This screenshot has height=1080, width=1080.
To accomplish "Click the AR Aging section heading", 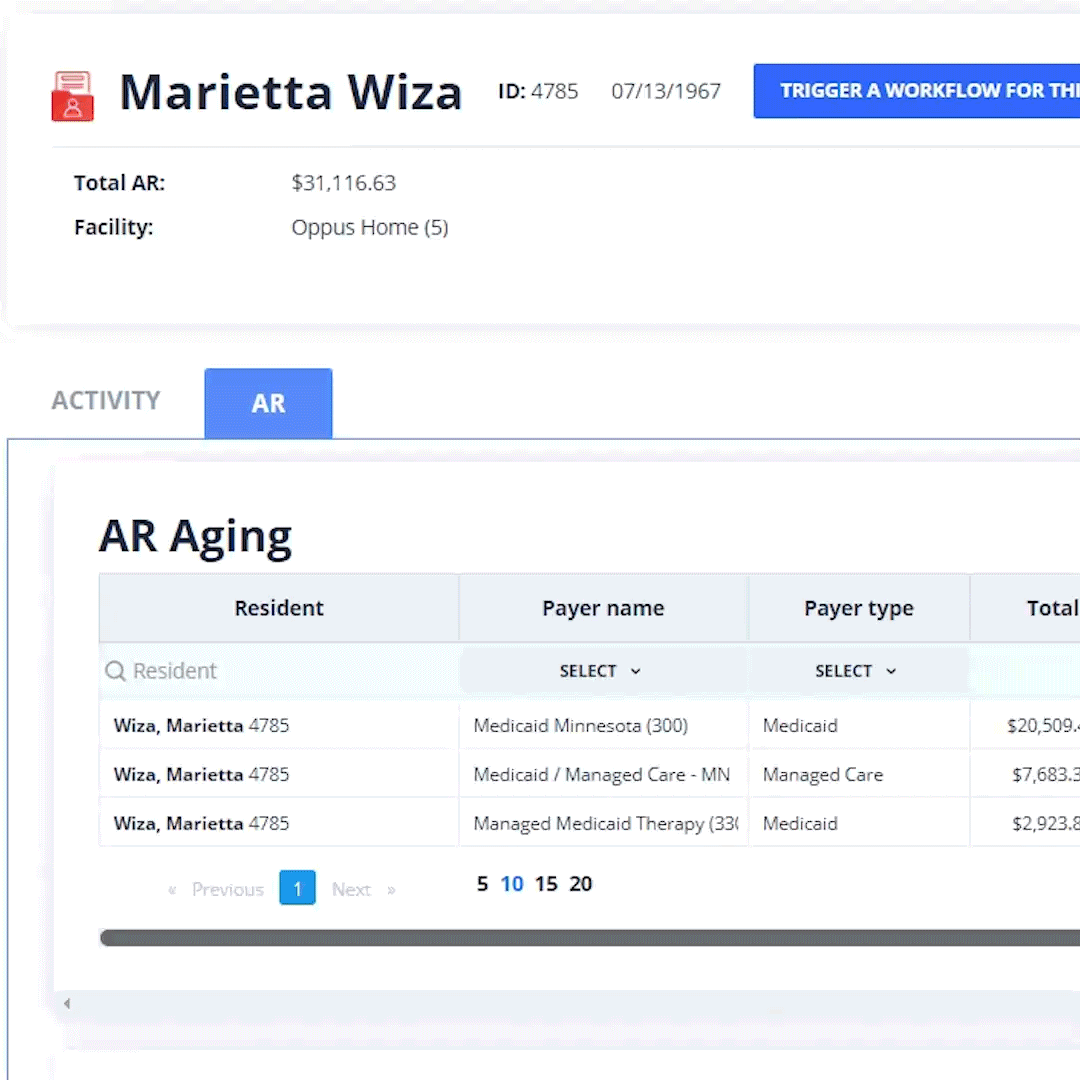I will 196,537.
